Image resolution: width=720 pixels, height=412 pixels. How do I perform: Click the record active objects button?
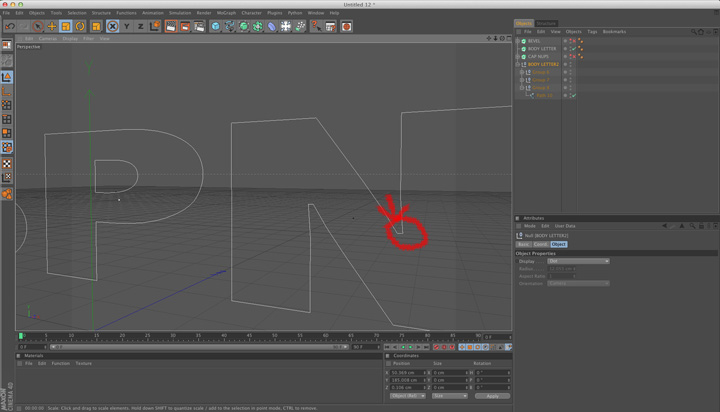[x=437, y=347]
